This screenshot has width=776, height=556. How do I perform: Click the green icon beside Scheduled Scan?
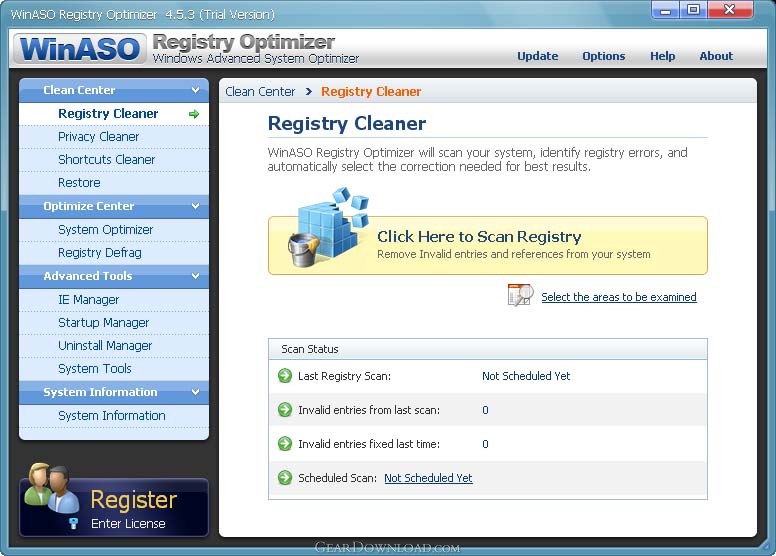[x=285, y=478]
